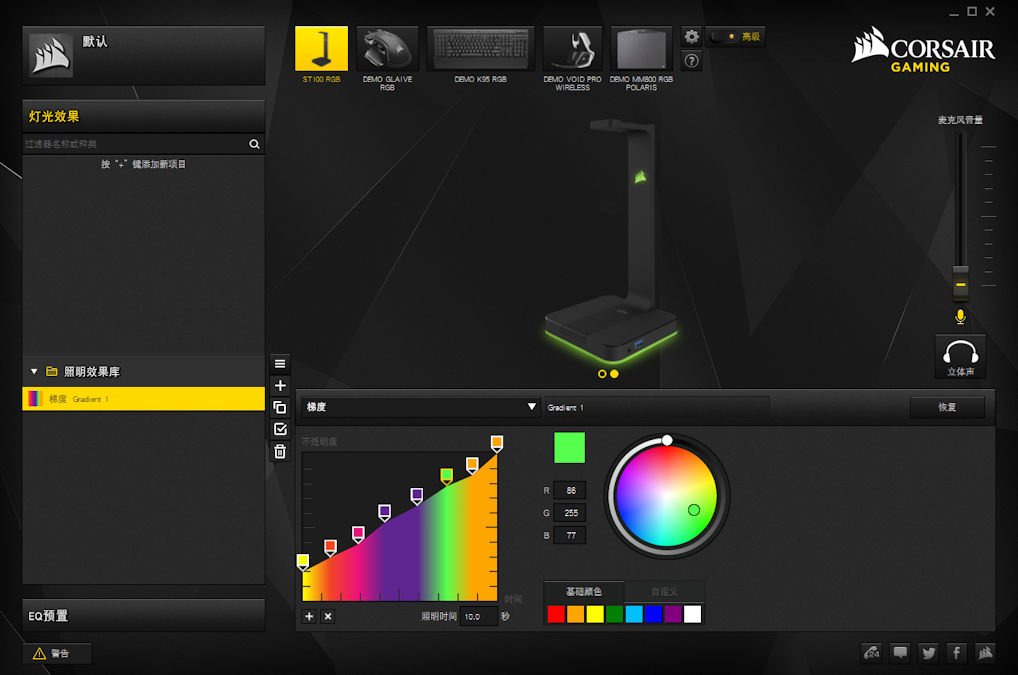Screen dimensions: 1018x675
Task: Focus the lighting effects filter input field
Action: [135, 144]
